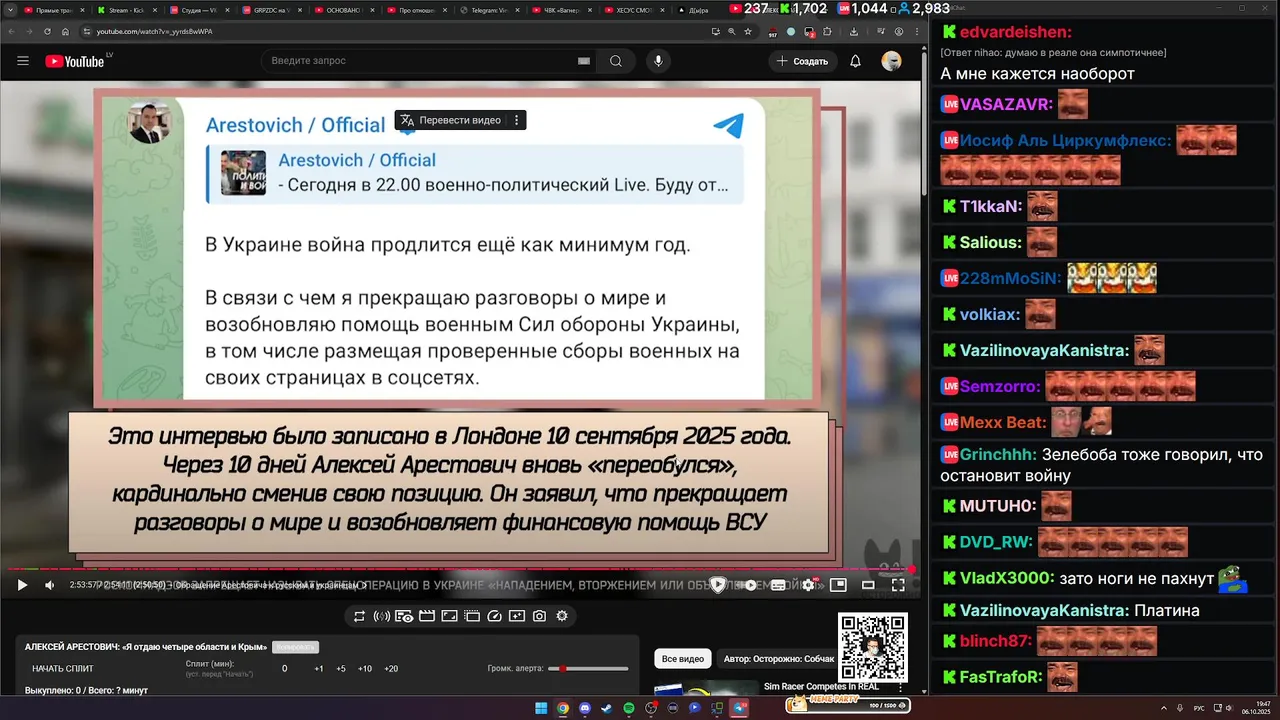
Task: Bookmark this page with the star icon
Action: click(x=748, y=31)
